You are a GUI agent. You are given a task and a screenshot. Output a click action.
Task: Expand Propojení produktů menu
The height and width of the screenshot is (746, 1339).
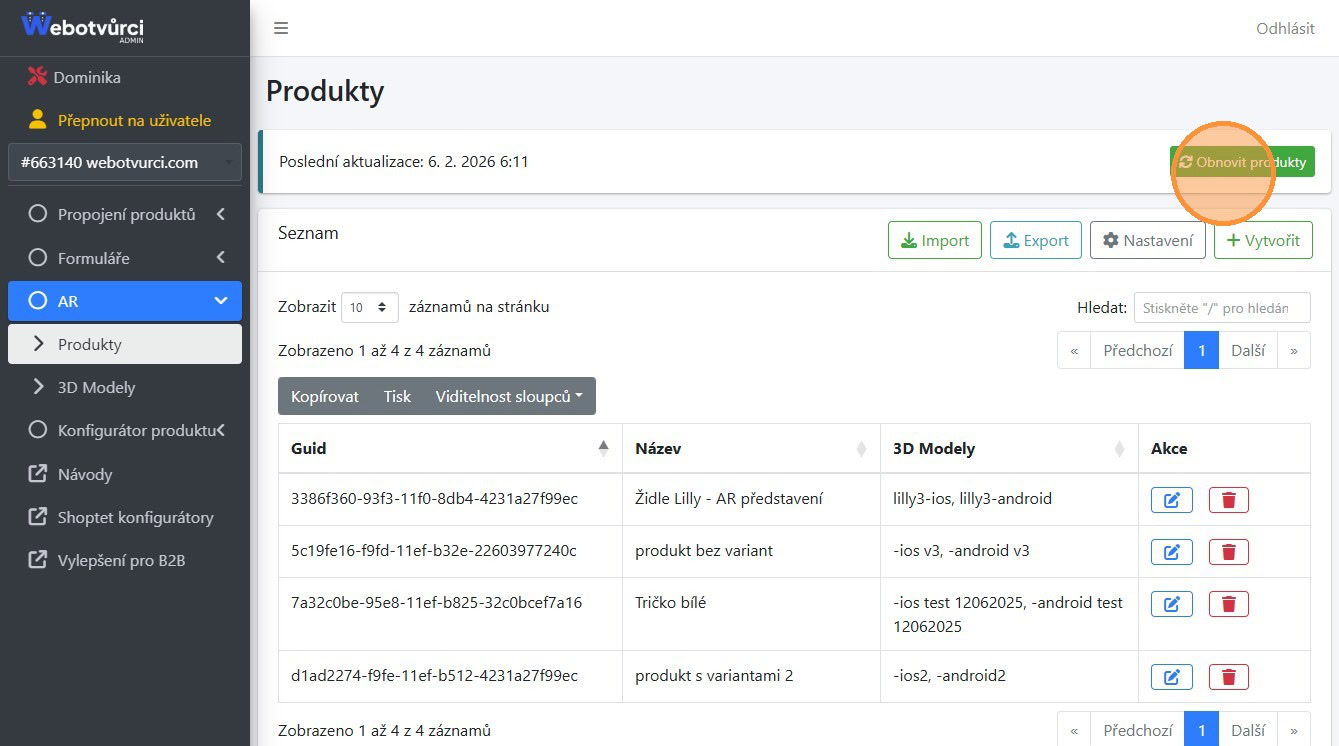[124, 214]
